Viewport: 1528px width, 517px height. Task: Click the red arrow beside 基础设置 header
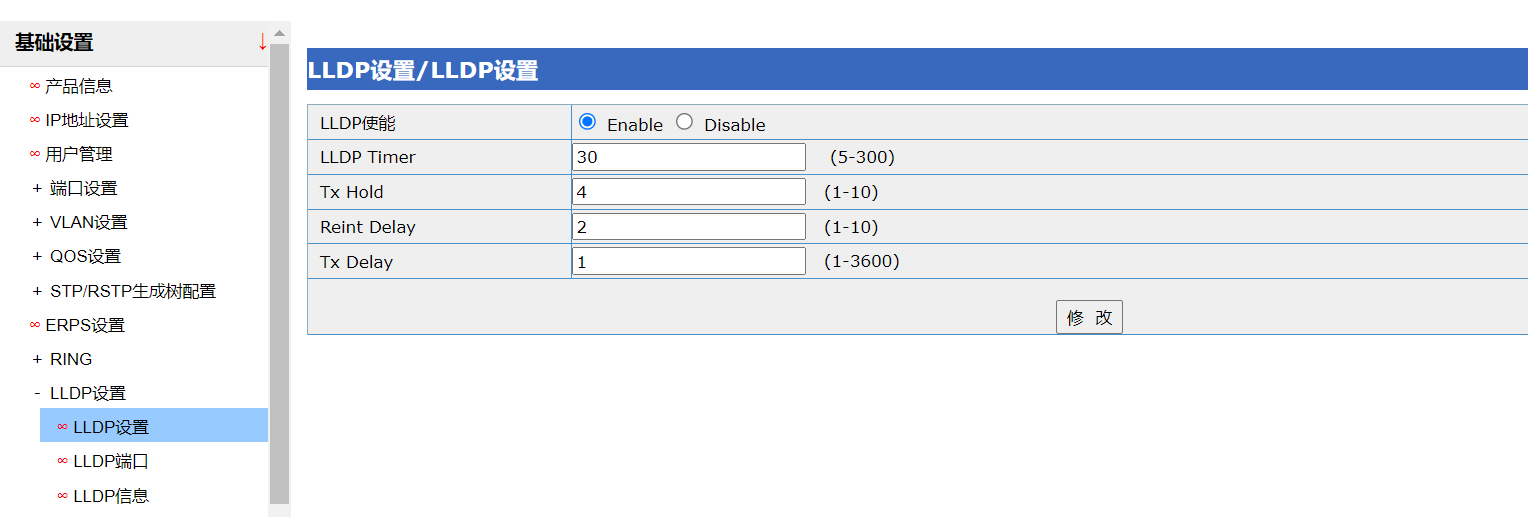coord(262,42)
